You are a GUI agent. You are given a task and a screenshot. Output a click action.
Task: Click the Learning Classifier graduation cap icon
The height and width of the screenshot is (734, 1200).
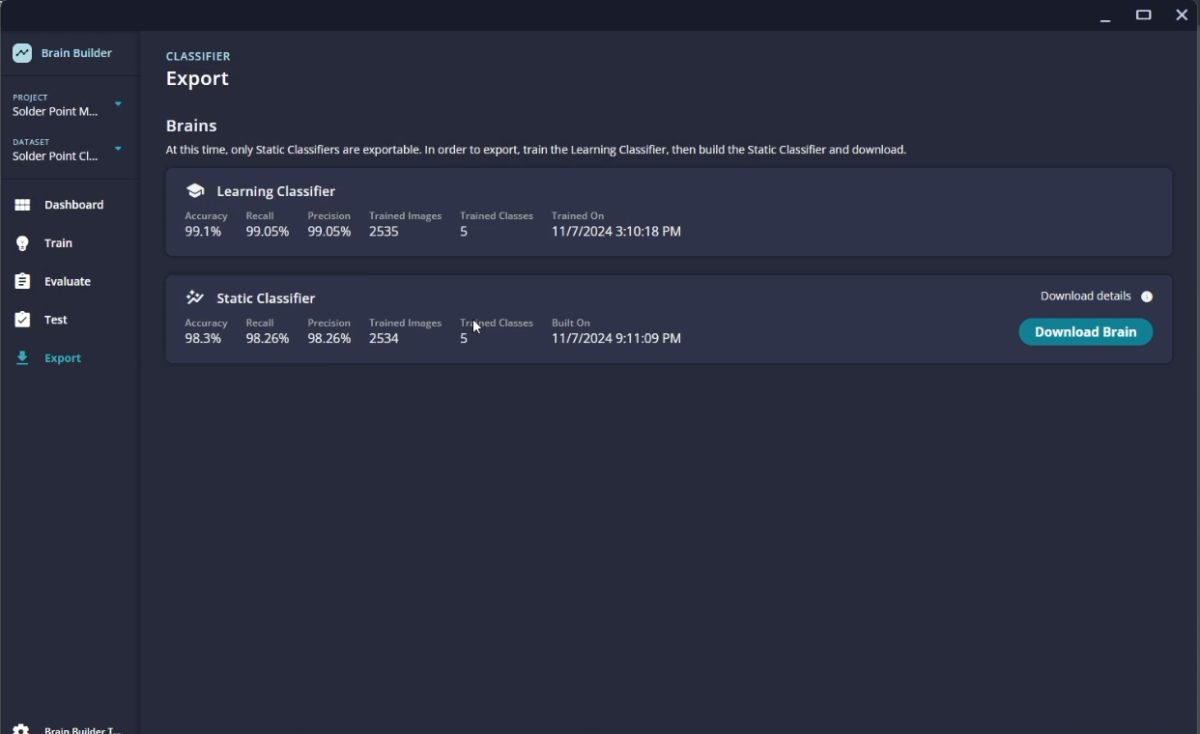[195, 190]
